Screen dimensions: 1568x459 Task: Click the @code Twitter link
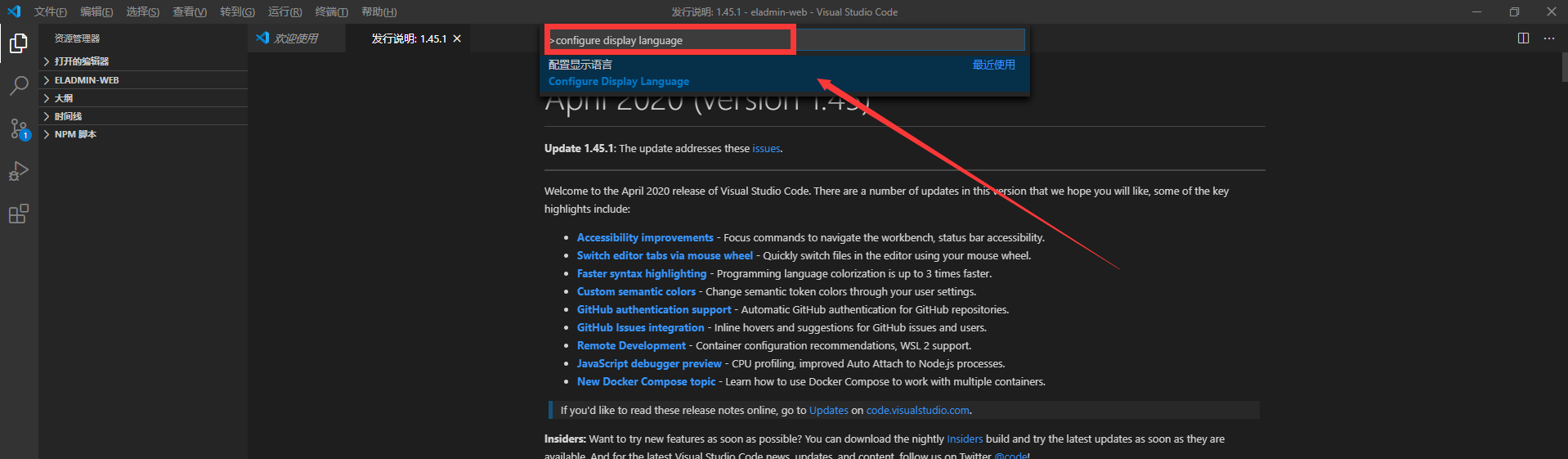[1010, 455]
